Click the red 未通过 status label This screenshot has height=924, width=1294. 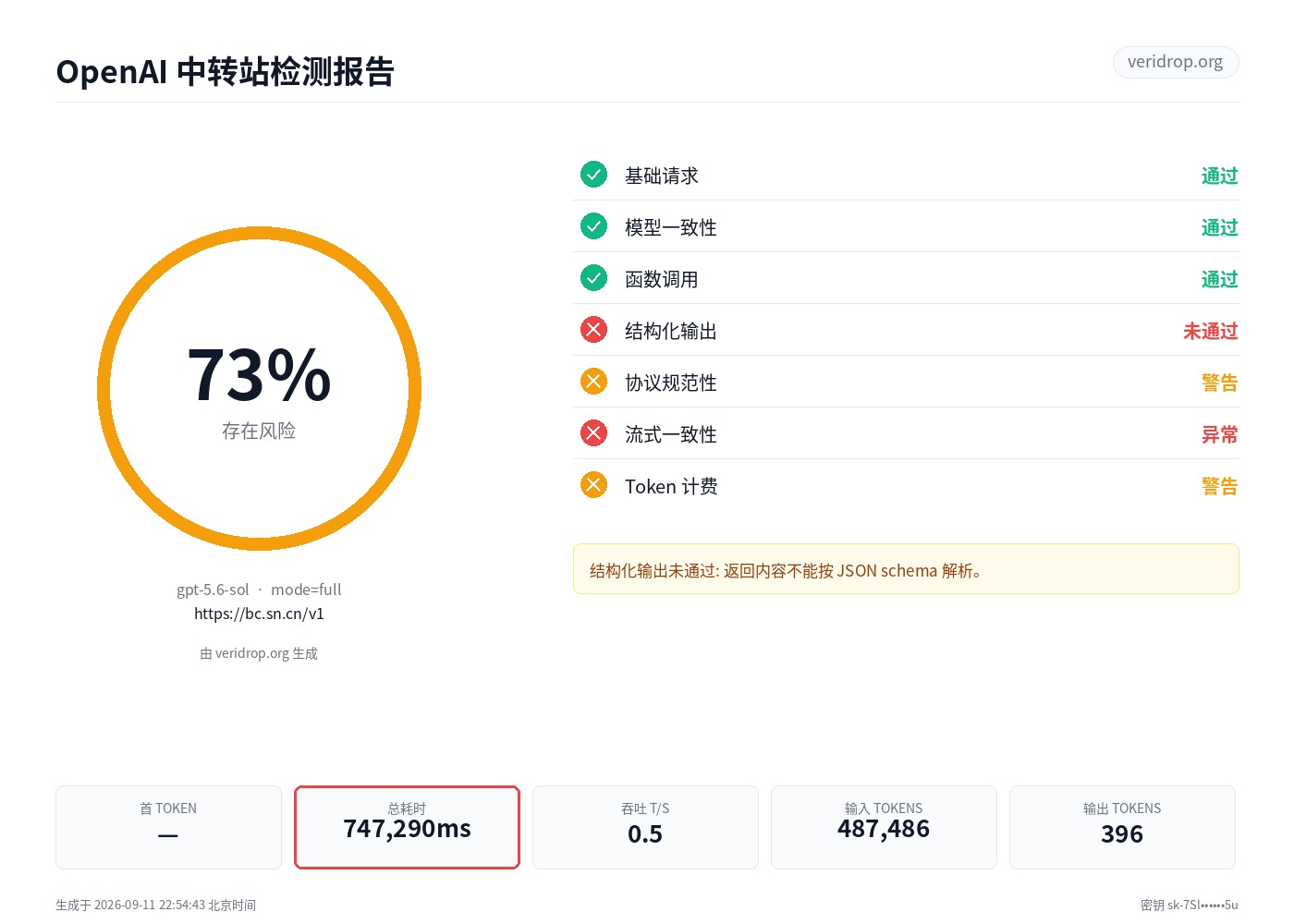(1210, 331)
